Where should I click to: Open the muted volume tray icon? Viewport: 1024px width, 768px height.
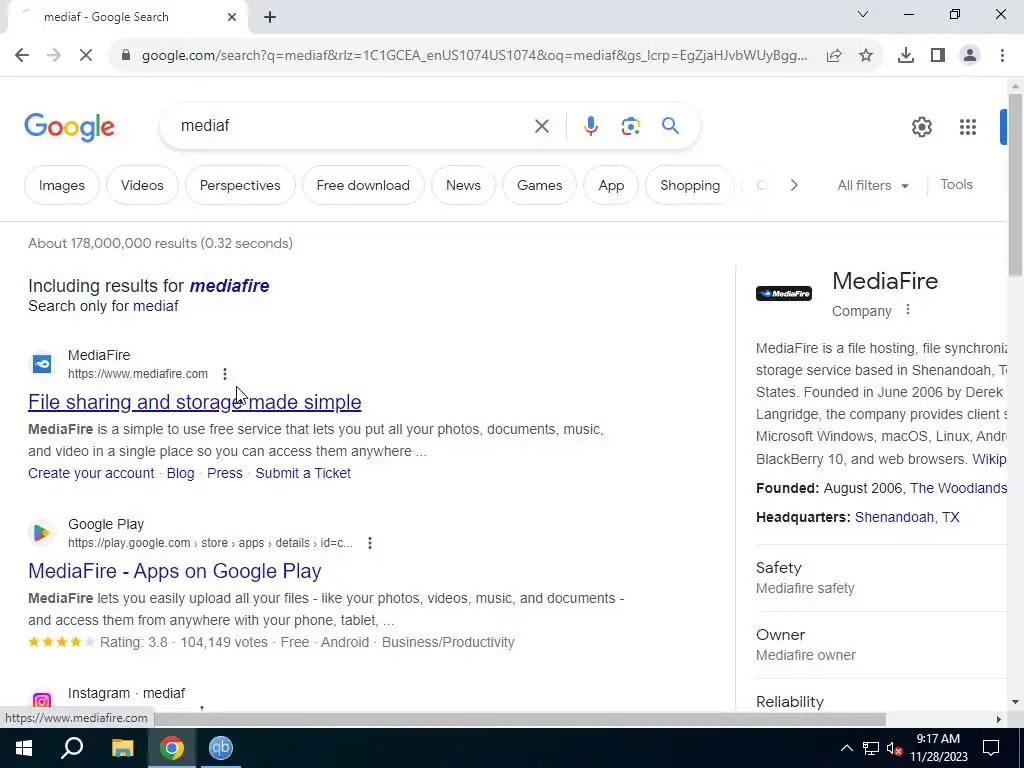pos(894,748)
